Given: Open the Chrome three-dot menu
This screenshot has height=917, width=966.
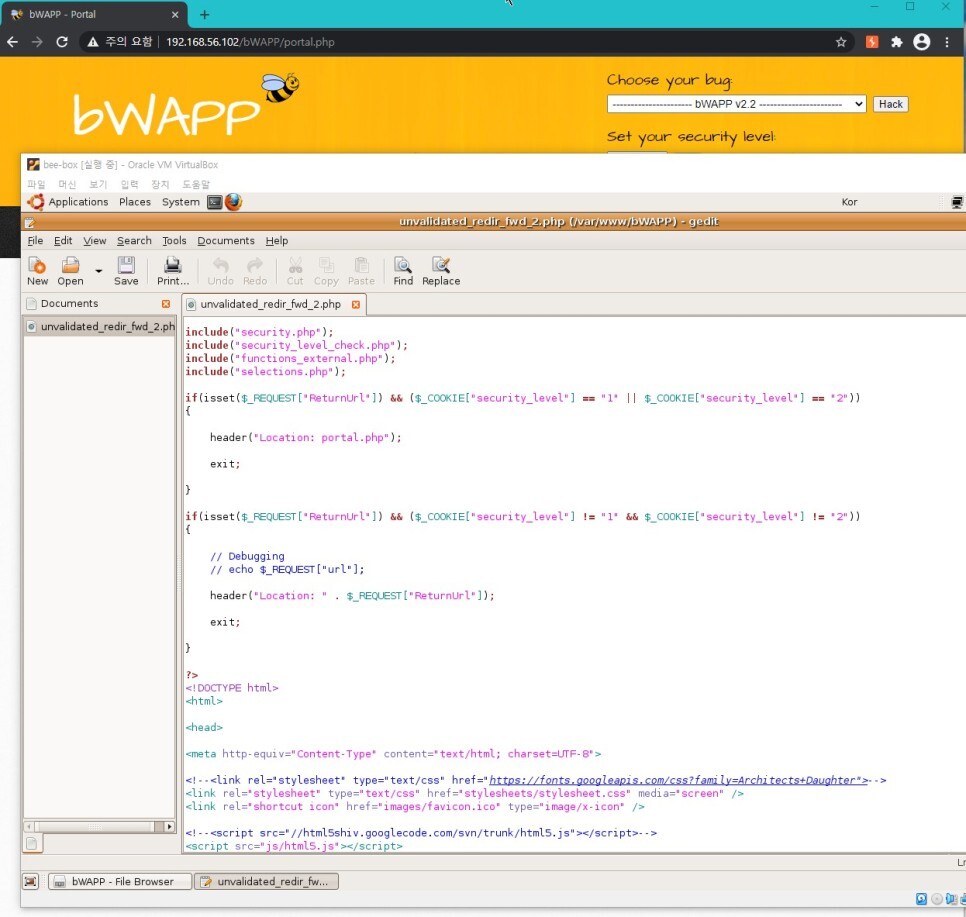Looking at the screenshot, I should pyautogui.click(x=947, y=42).
